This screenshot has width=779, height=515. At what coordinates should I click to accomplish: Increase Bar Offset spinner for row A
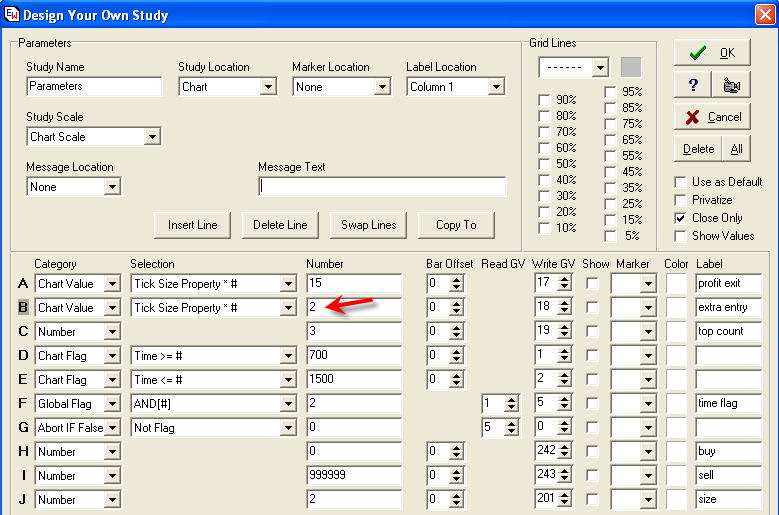pyautogui.click(x=457, y=279)
